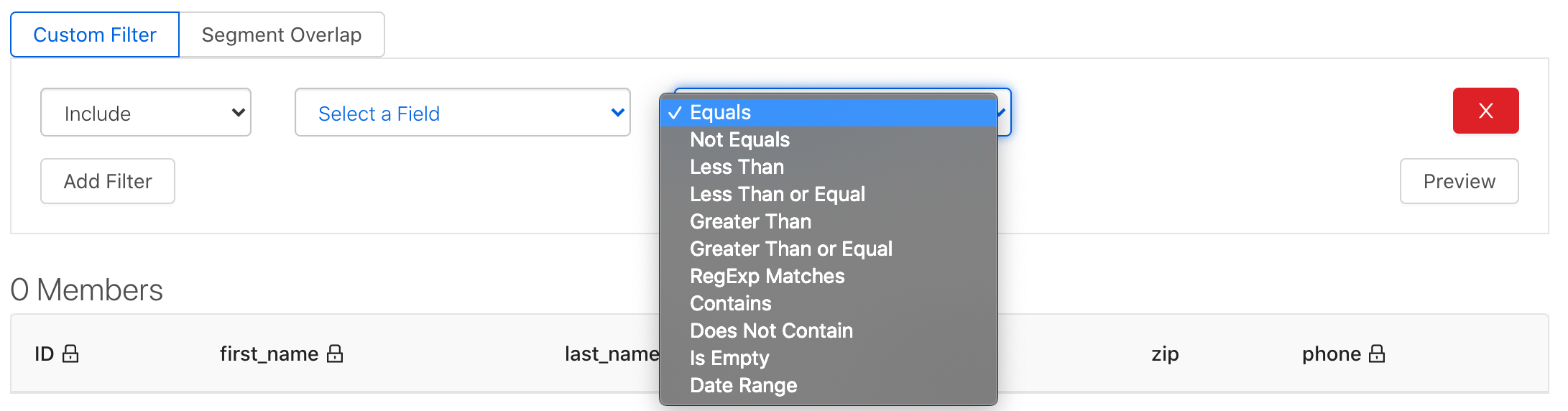Select the Does Not Contain option

pos(771,331)
